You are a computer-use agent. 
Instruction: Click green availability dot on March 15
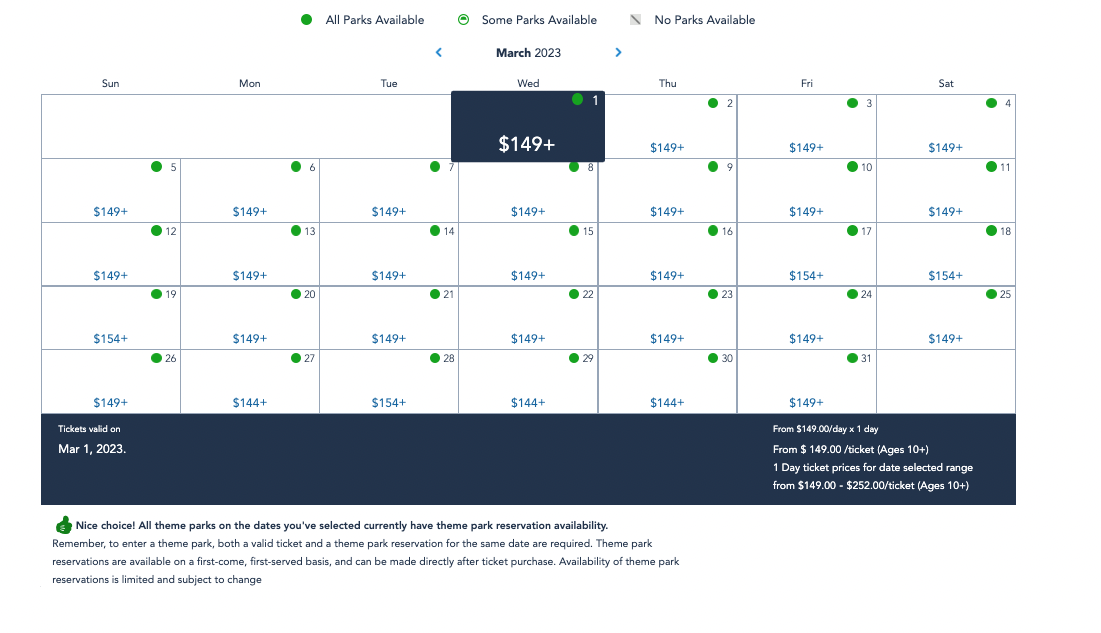(574, 231)
